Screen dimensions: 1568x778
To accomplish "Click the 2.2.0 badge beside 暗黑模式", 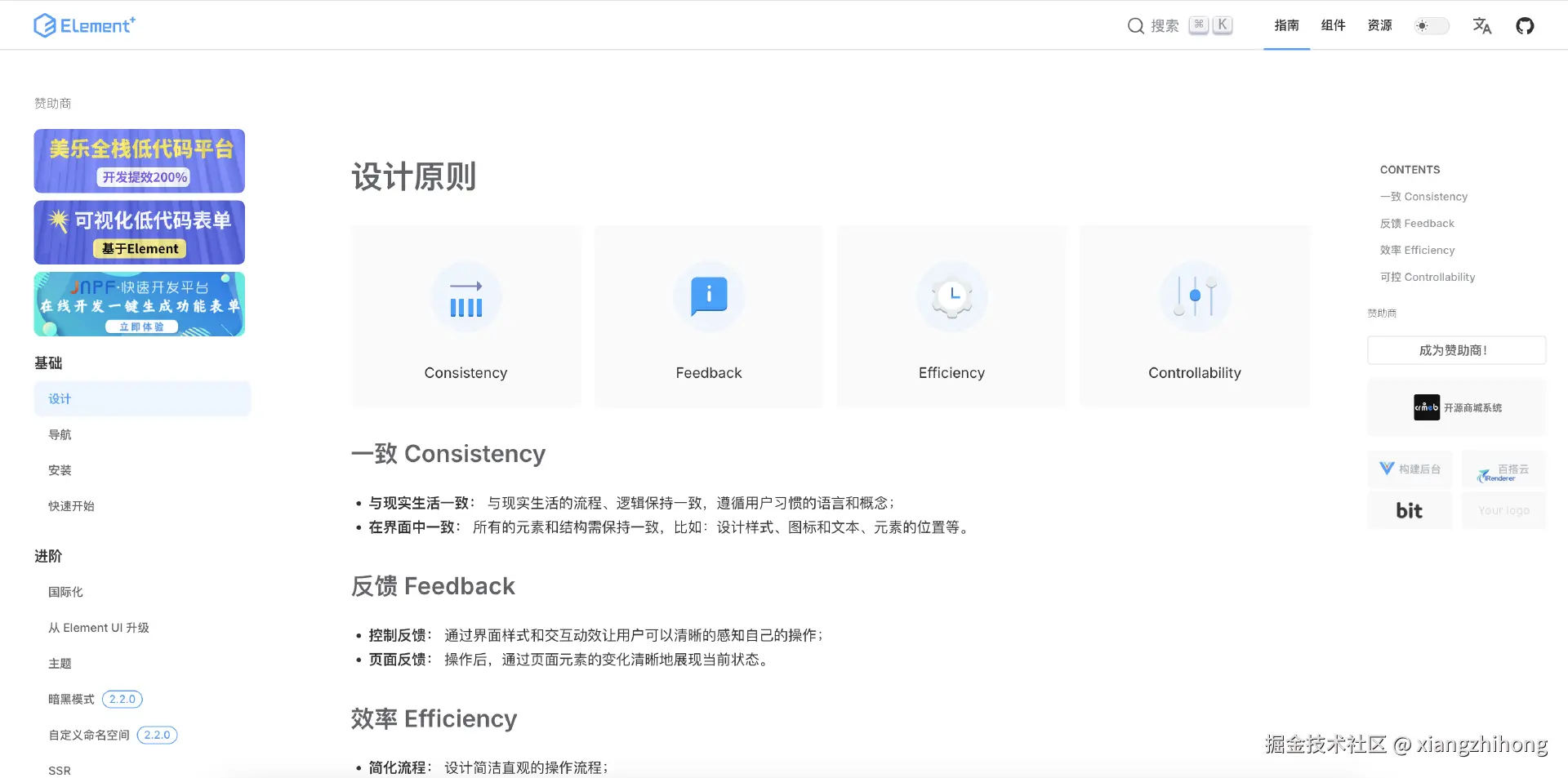I will pos(122,700).
